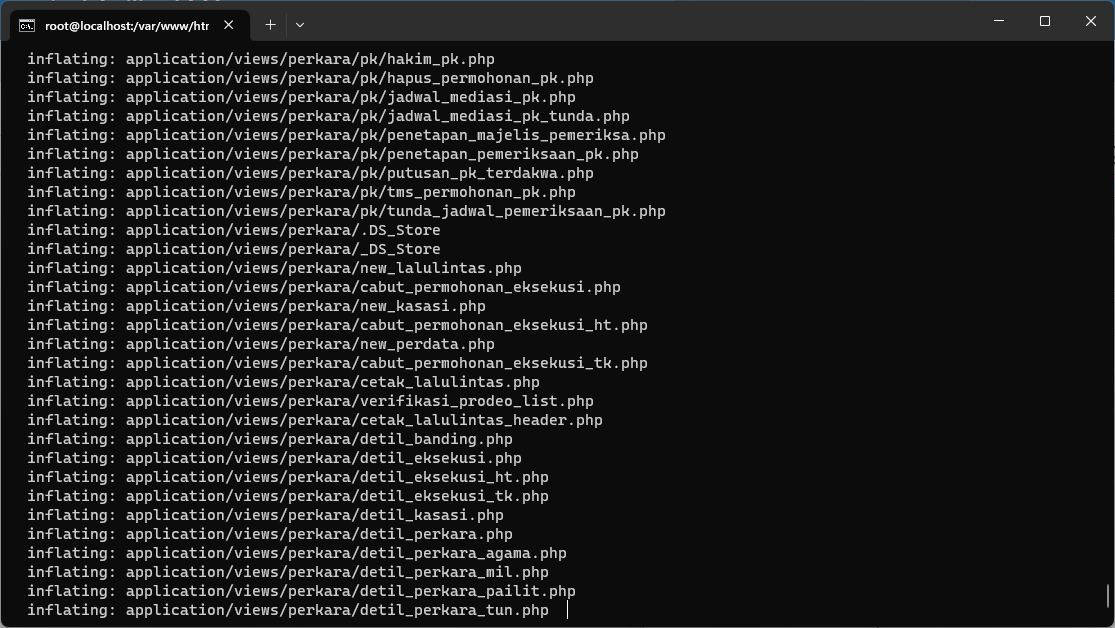Click the hakim_pk.php output line
The width and height of the screenshot is (1115, 628).
261,59
